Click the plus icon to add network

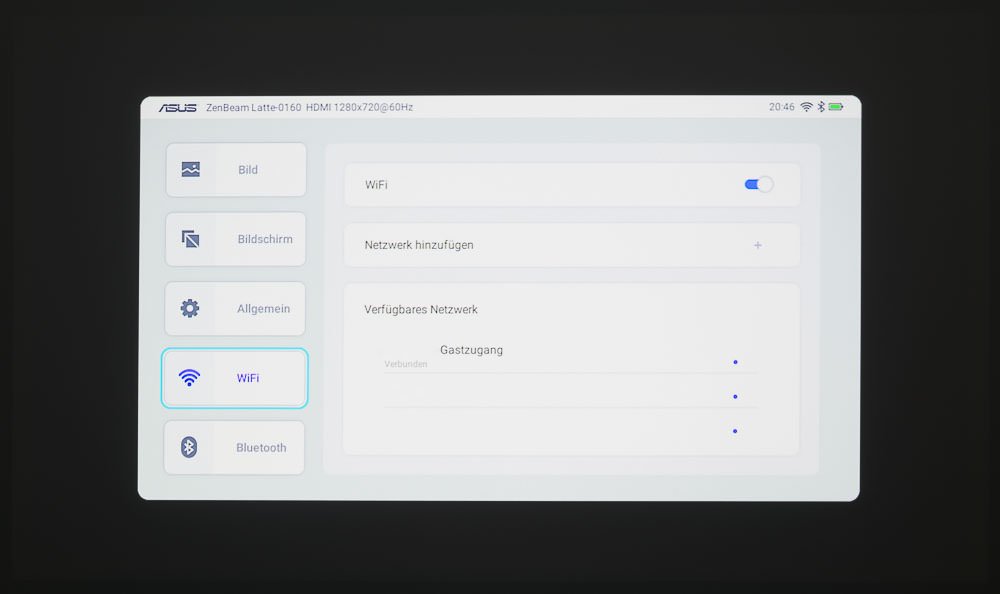(x=758, y=245)
